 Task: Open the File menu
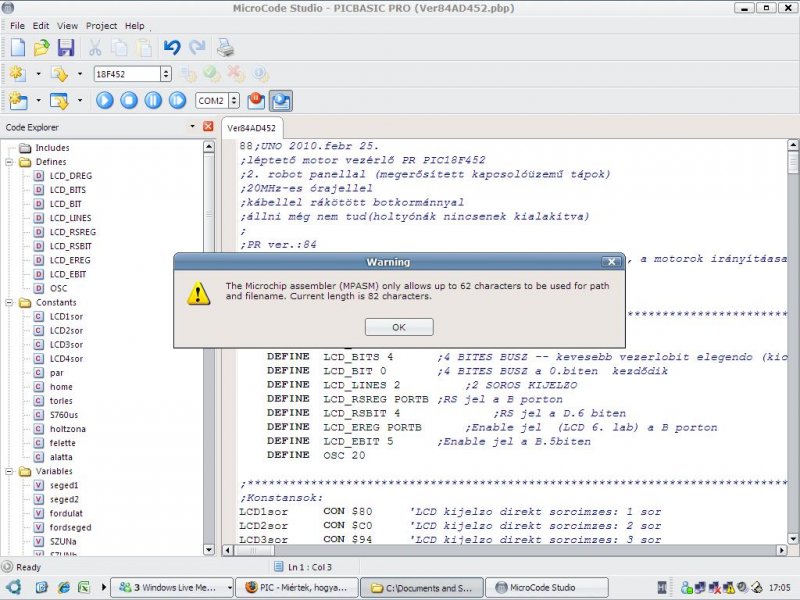tap(17, 26)
